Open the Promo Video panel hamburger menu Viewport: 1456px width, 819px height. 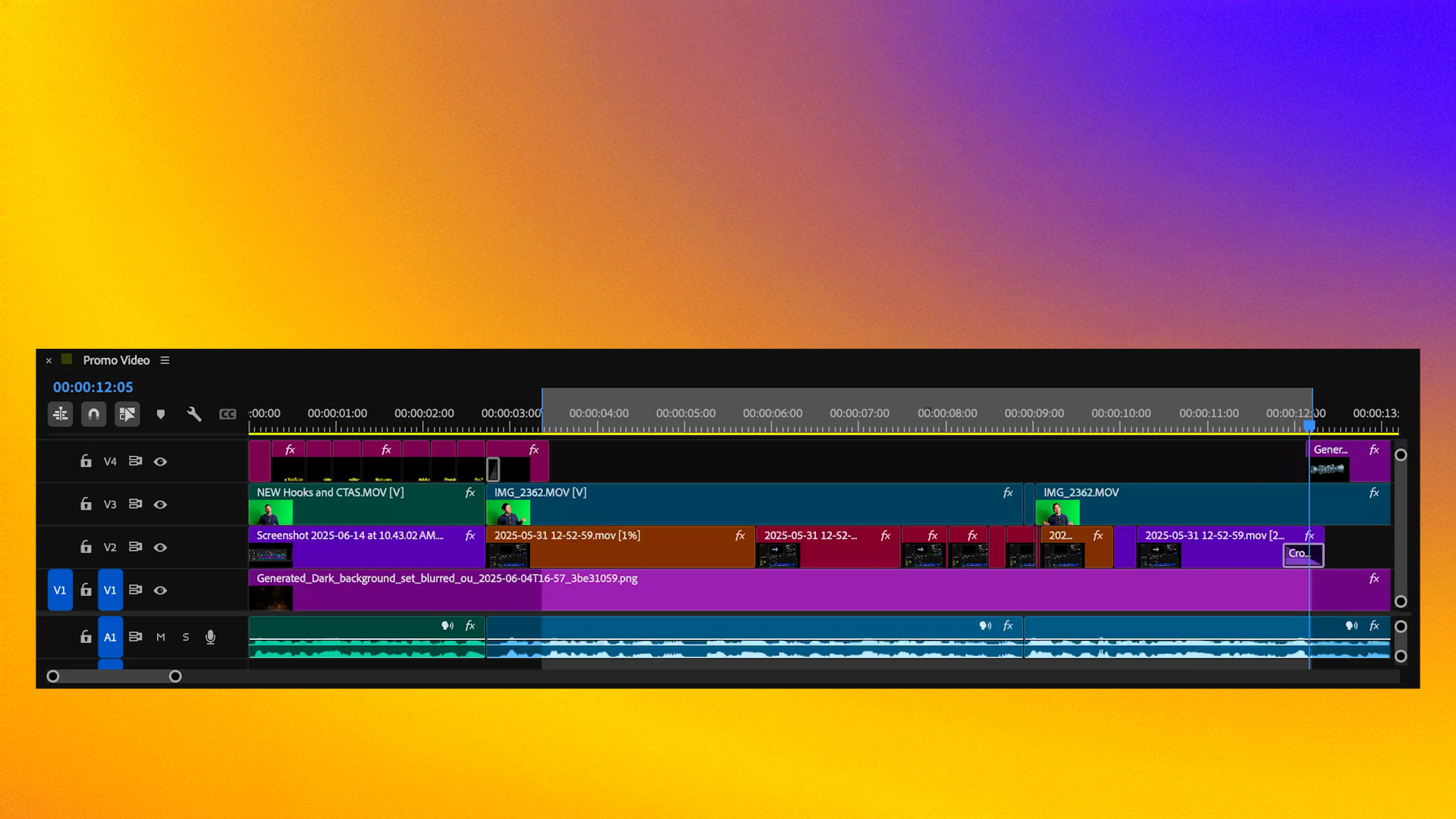point(165,360)
